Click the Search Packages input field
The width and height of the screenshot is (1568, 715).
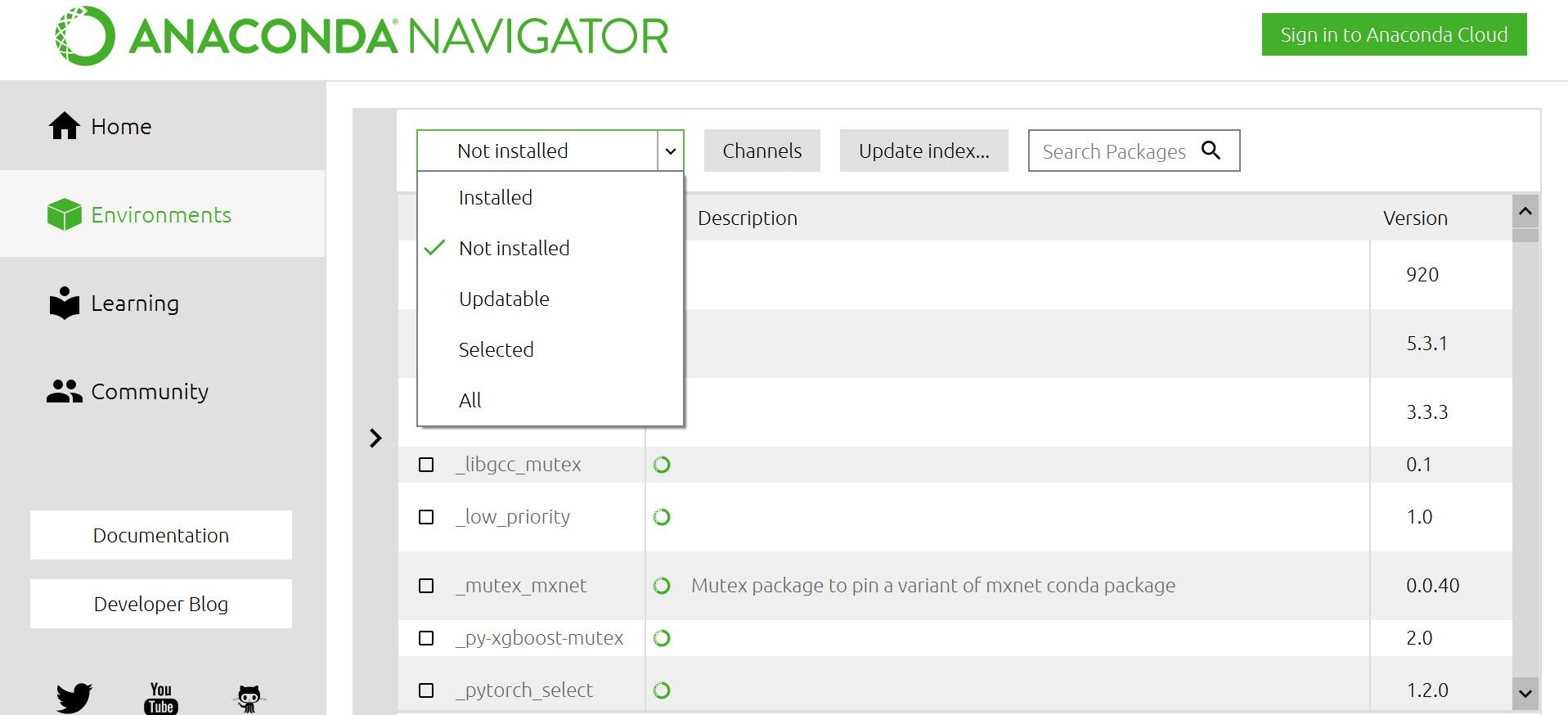click(x=1134, y=151)
